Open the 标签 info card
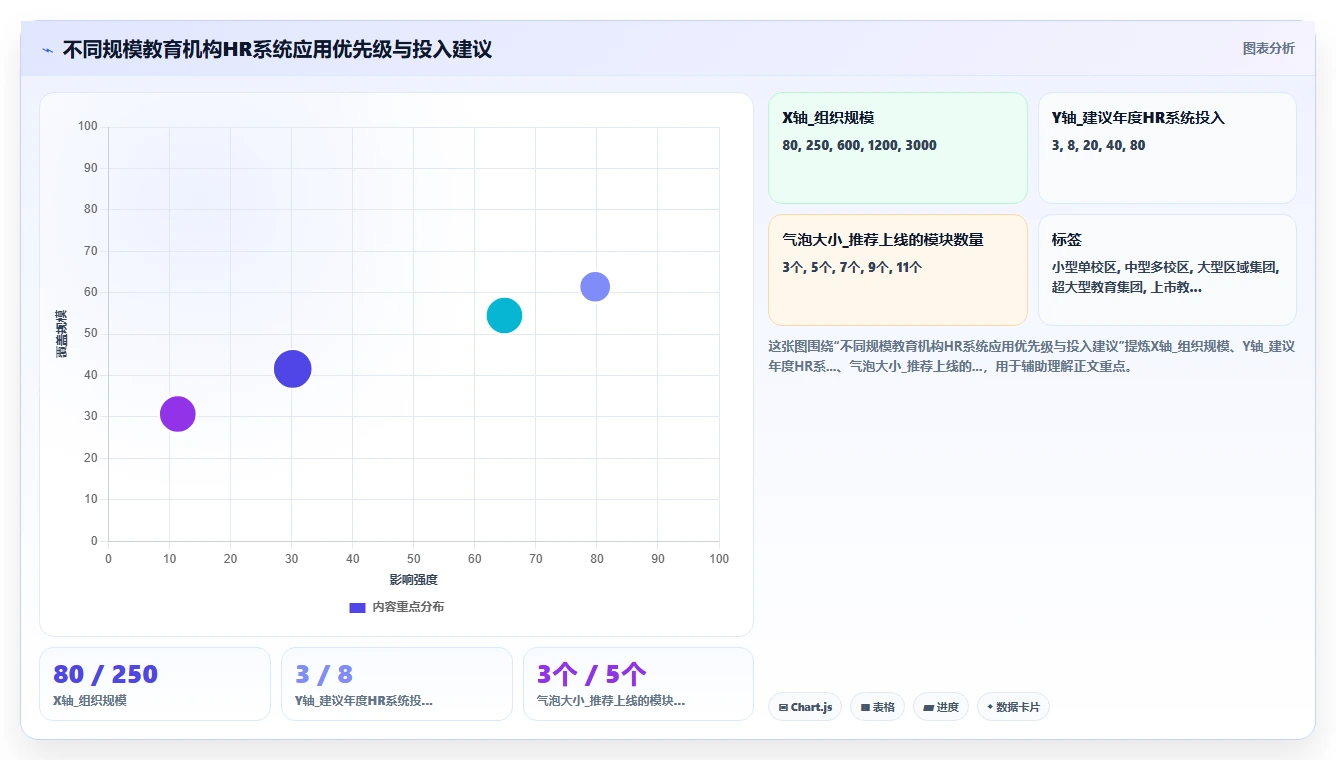Screen dimensions: 1336x760 coord(1167,270)
